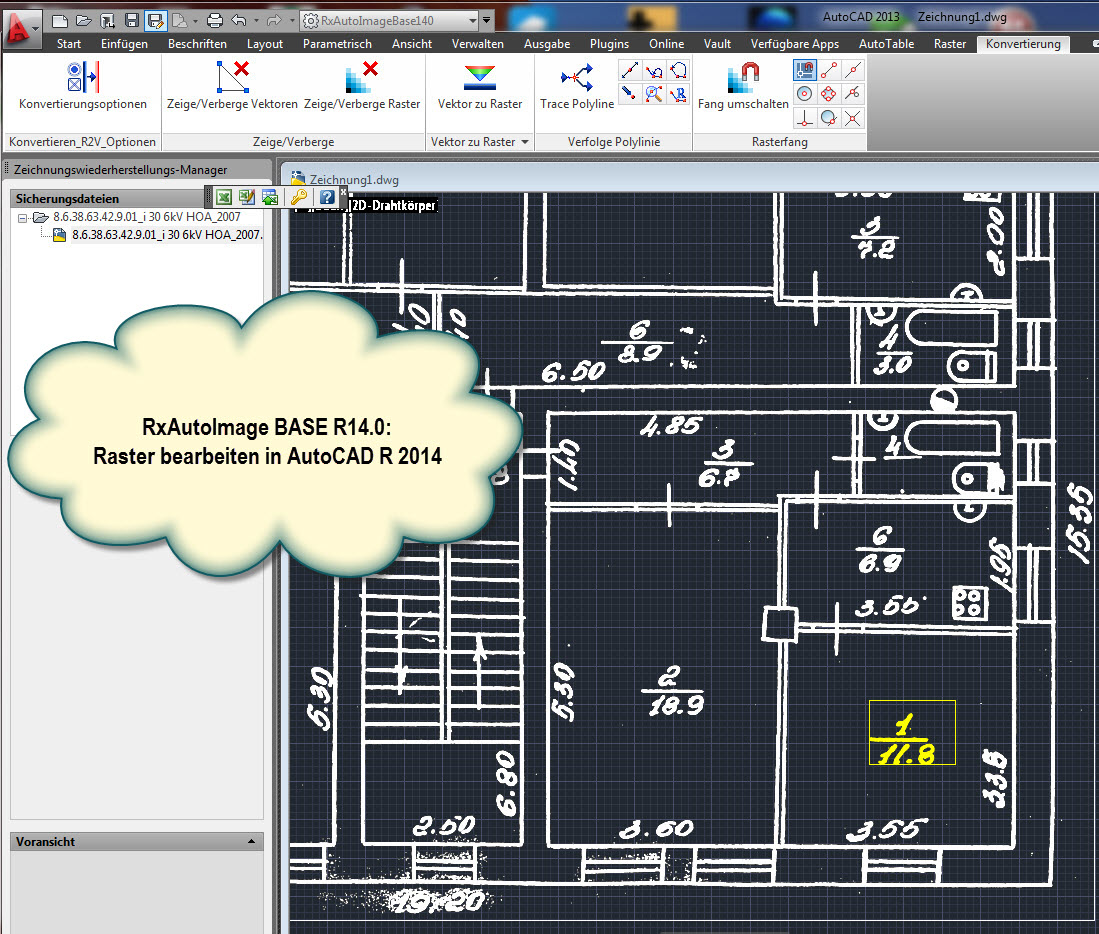The width and height of the screenshot is (1099, 934).
Task: Expand the Vektor zu Raster panel arrow
Action: [525, 142]
